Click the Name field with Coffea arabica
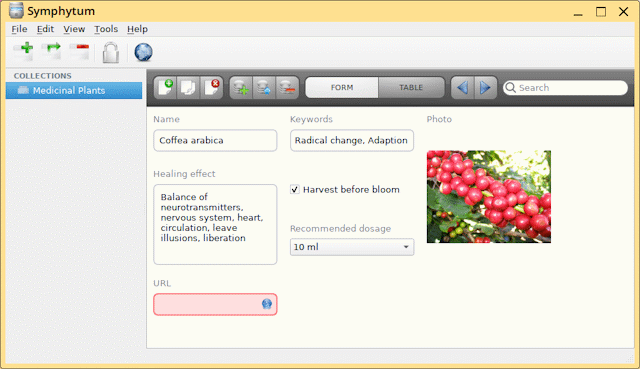Screen dimensions: 640x369 (x=215, y=140)
